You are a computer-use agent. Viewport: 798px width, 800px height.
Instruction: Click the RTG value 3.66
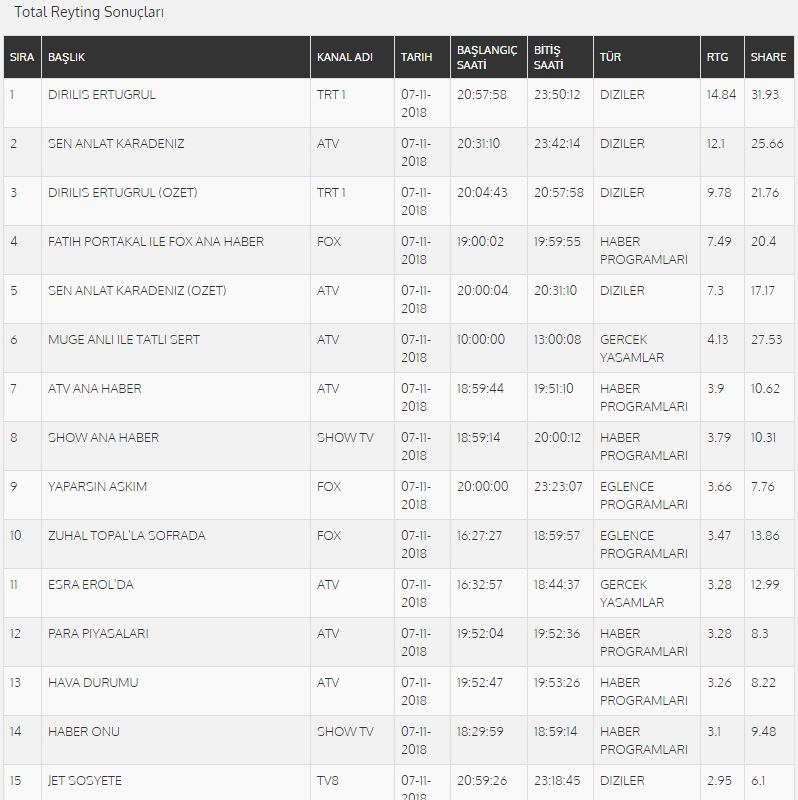719,487
